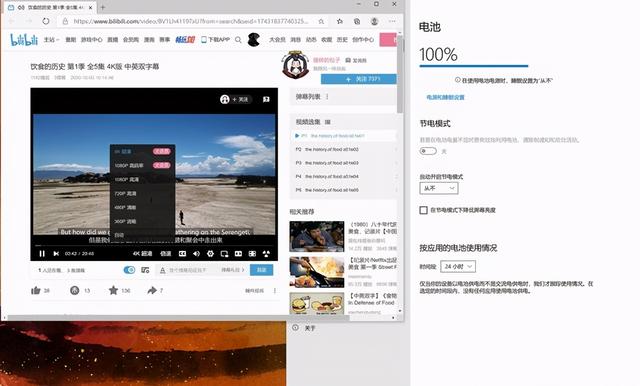Open the 时间段 24 小时 dropdown

pos(458,266)
